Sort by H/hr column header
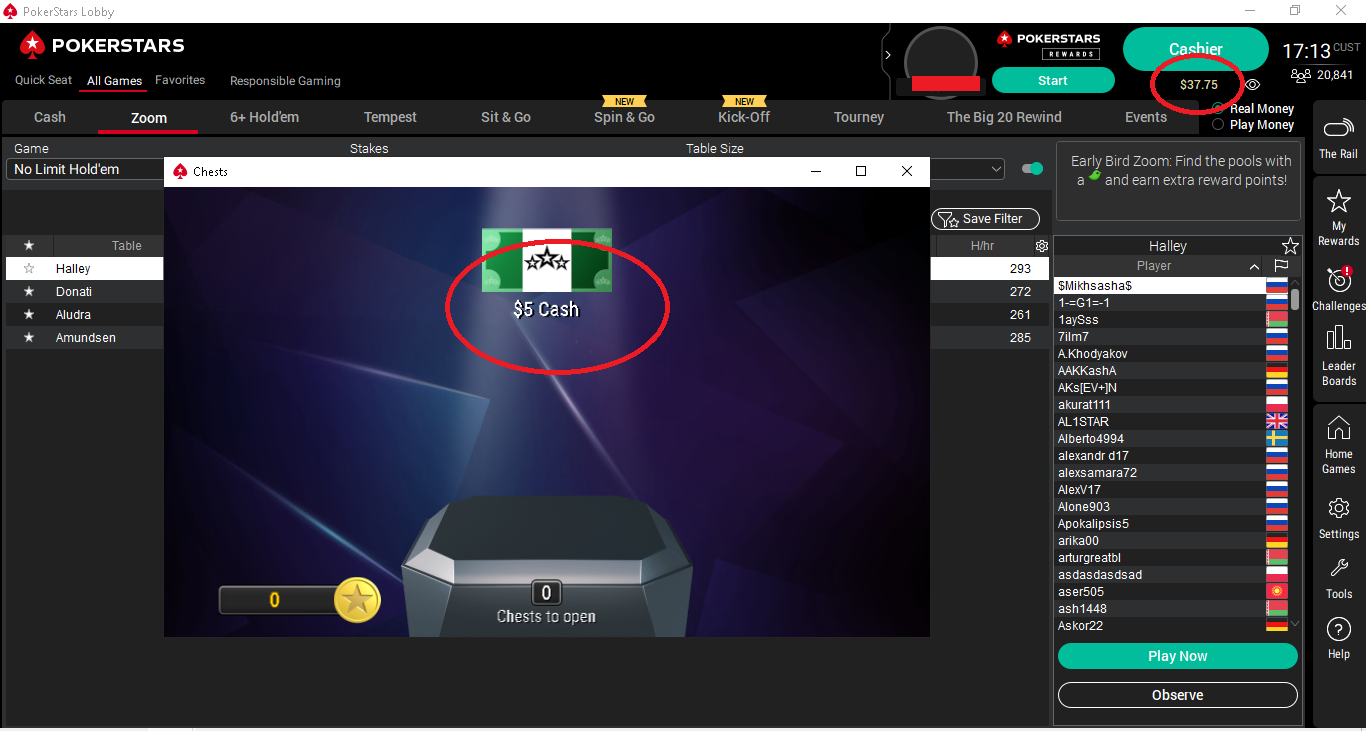This screenshot has width=1366, height=731. coord(982,246)
